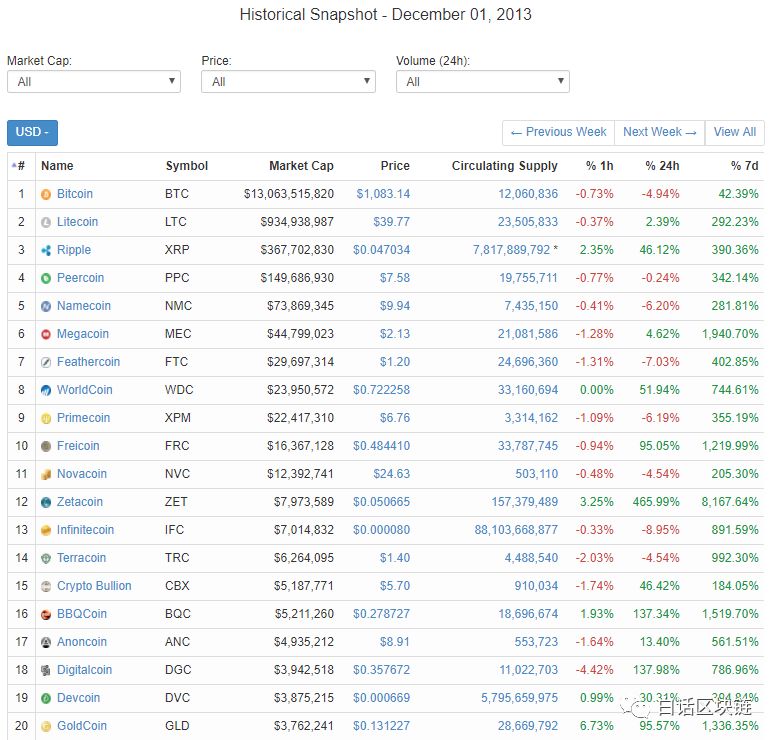Click the Zetacoin coin icon
Screen dimensions: 776x740
(46, 502)
